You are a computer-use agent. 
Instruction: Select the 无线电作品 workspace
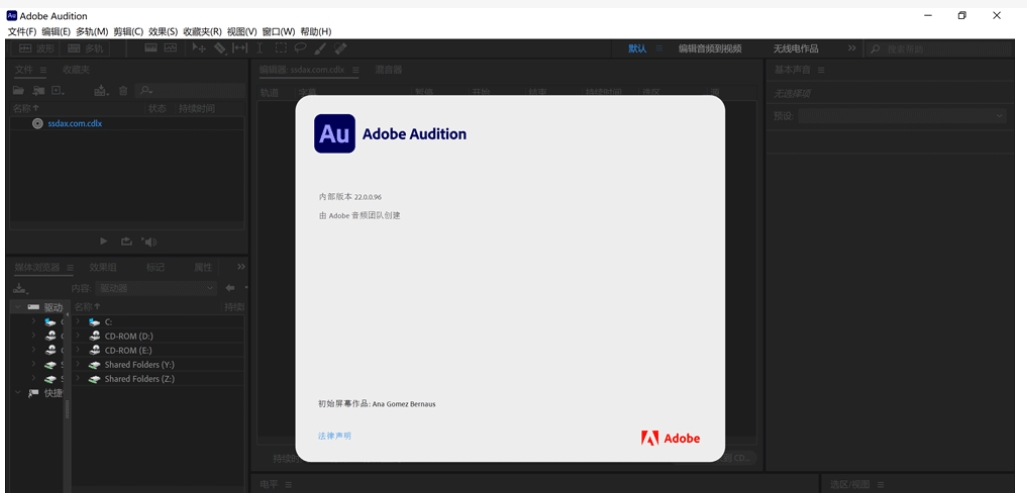point(796,48)
